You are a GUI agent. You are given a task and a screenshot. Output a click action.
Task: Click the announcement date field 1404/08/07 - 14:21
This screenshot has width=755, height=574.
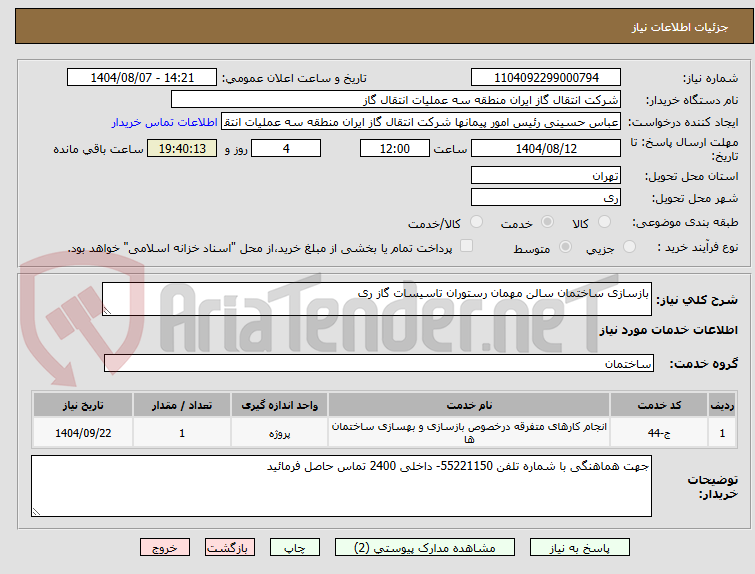[x=142, y=77]
